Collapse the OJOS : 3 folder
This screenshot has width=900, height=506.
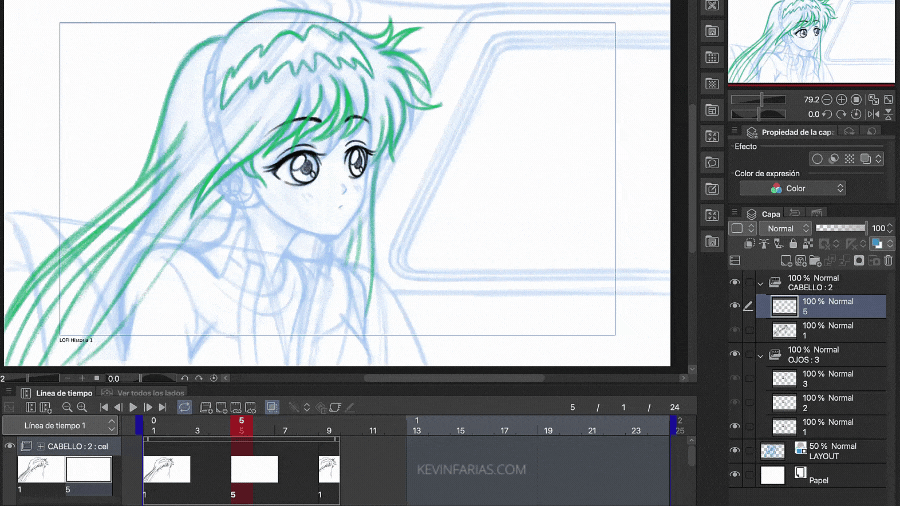(x=761, y=356)
